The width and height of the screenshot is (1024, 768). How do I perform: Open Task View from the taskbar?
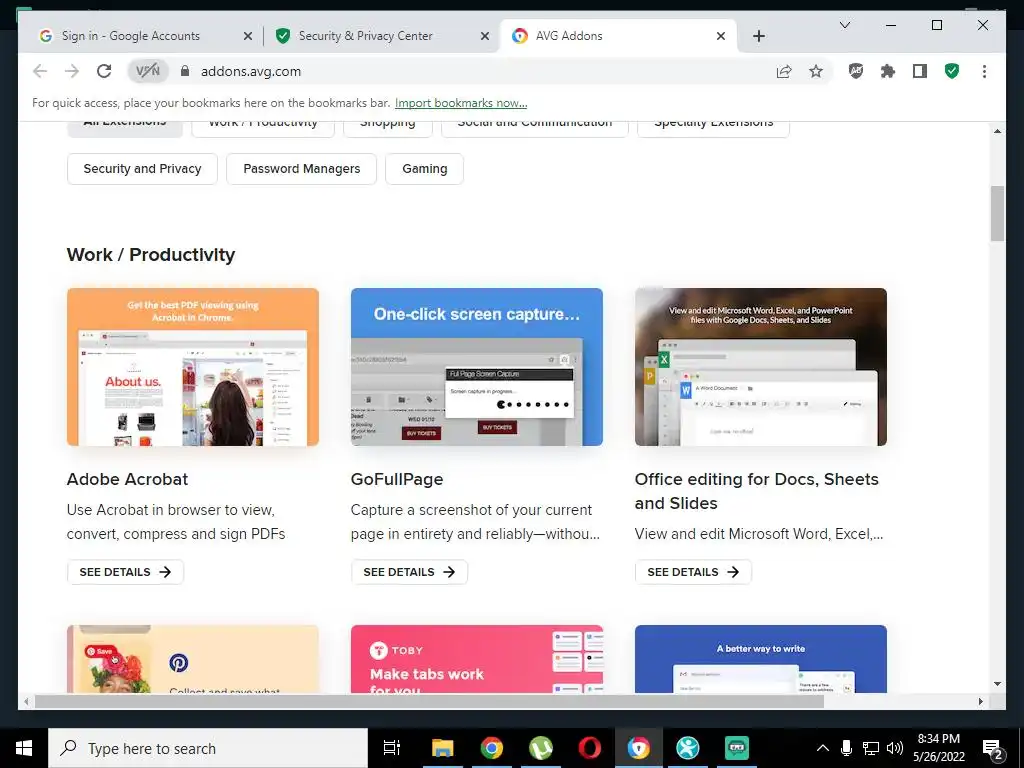tap(392, 748)
